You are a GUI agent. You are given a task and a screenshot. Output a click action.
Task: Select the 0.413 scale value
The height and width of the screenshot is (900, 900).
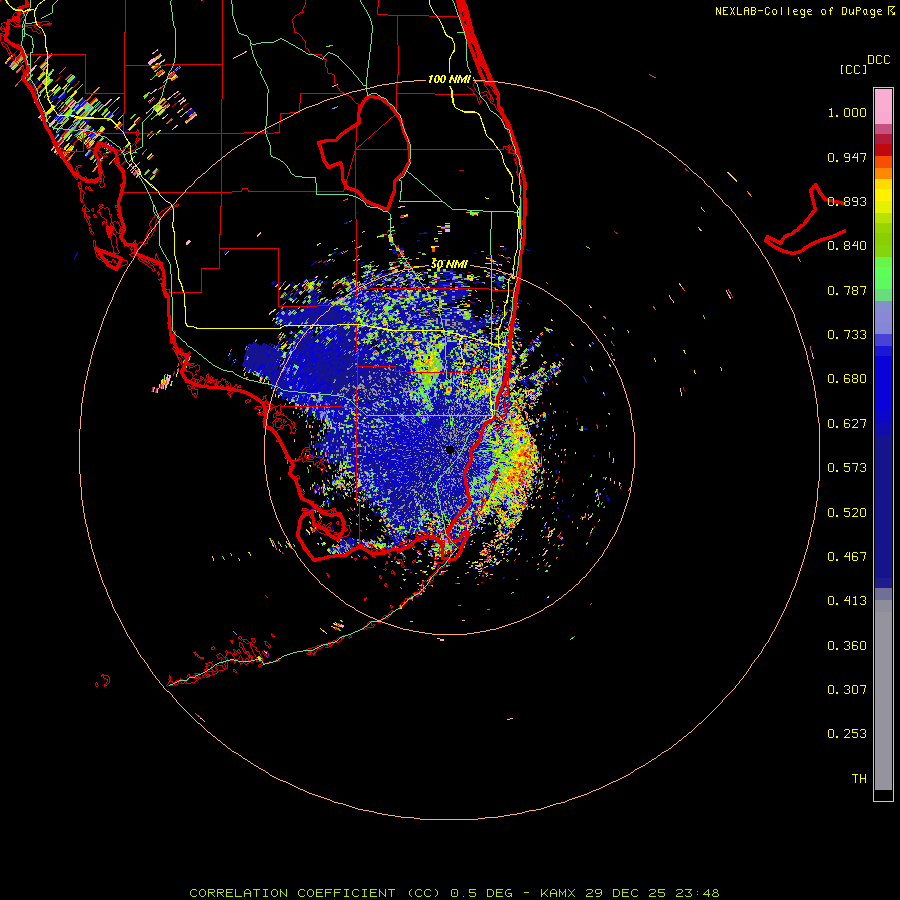coord(847,601)
